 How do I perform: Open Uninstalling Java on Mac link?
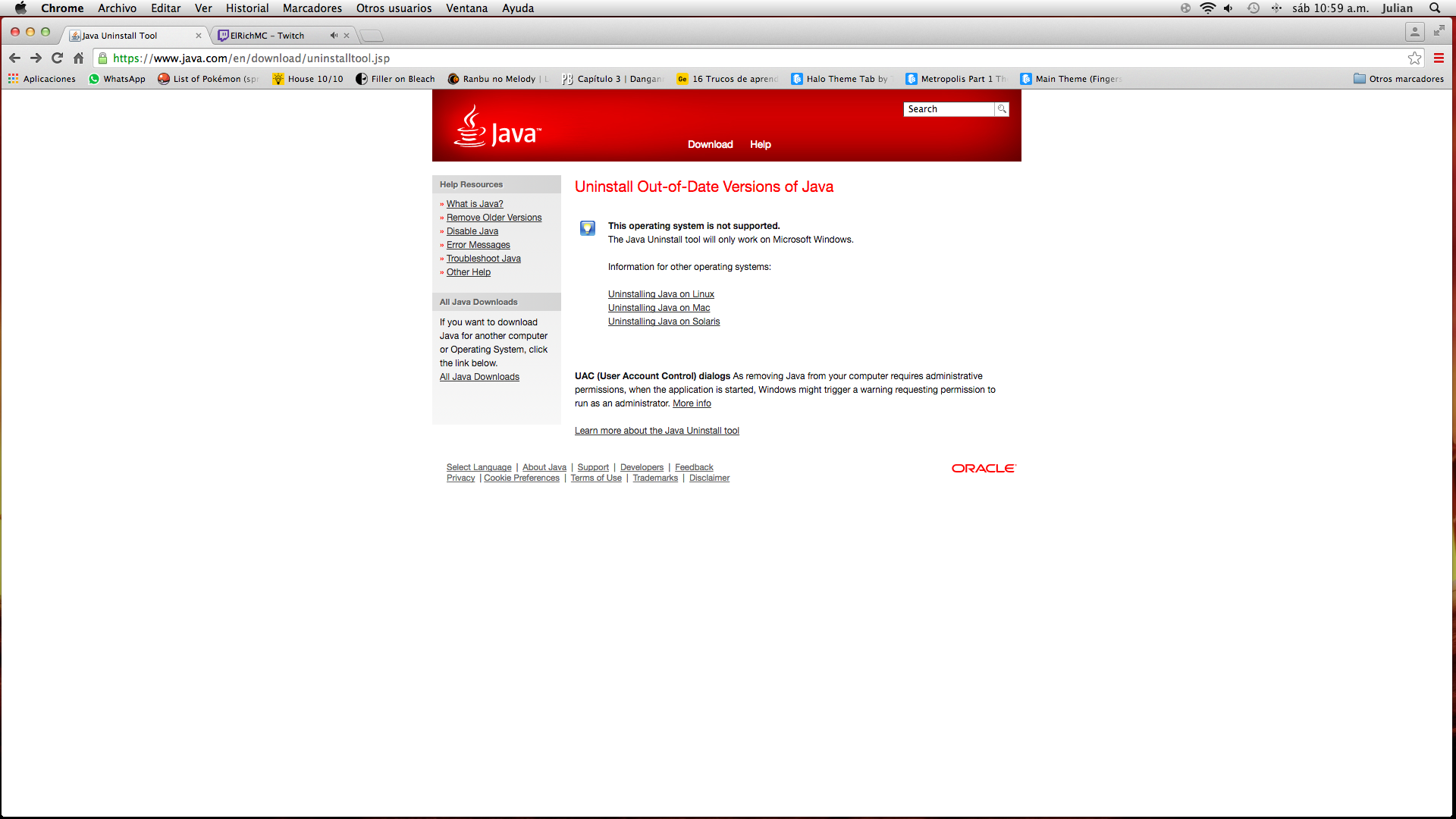(659, 308)
